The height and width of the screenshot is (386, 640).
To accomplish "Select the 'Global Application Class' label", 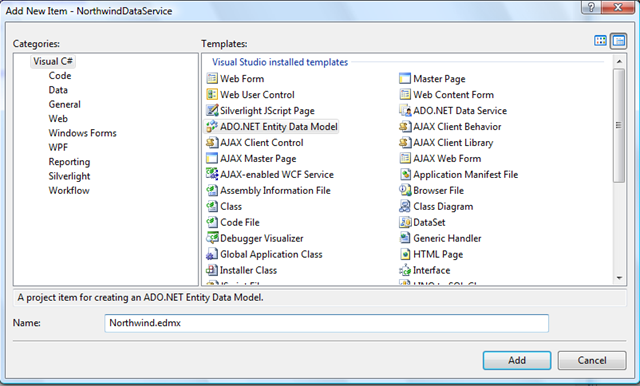I will click(x=271, y=254).
